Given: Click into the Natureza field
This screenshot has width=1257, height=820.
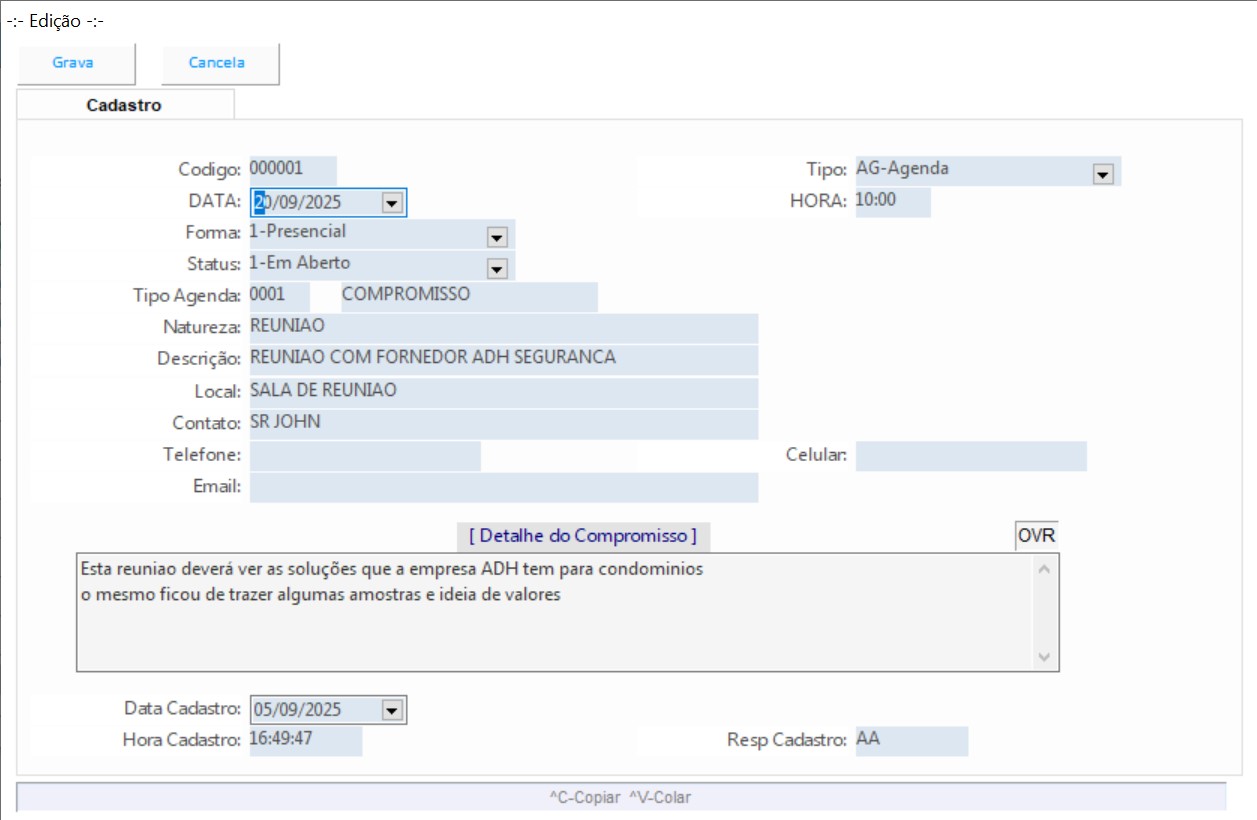Looking at the screenshot, I should (x=502, y=327).
